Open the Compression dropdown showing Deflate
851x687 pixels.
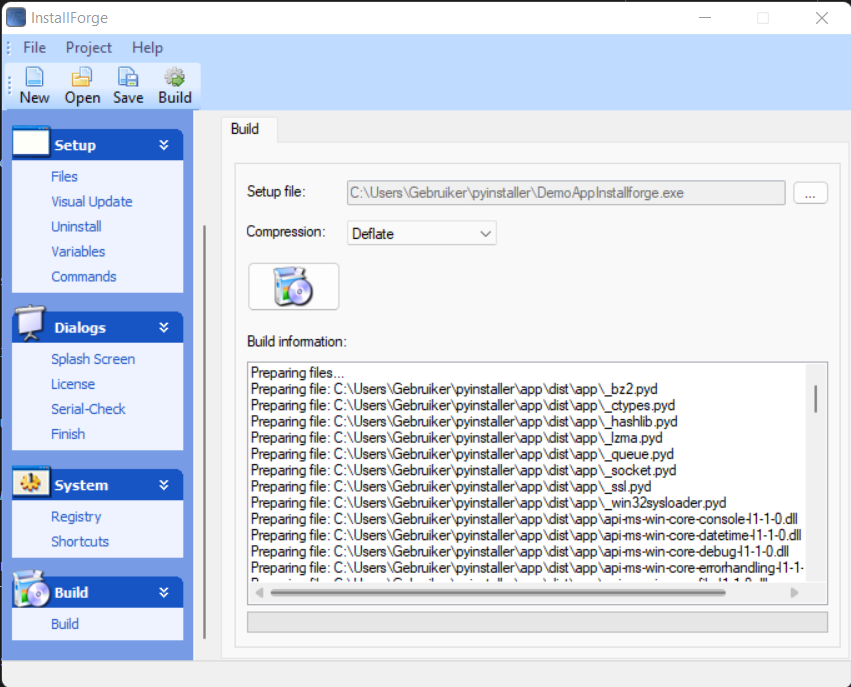422,233
